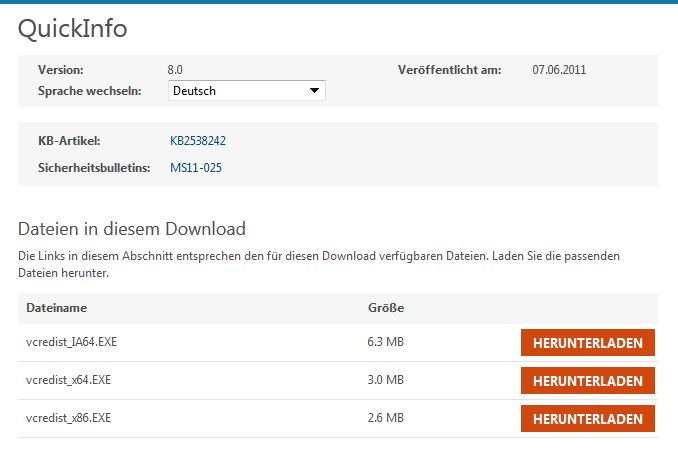Open the Sprache wechseln language dropdown

(247, 91)
